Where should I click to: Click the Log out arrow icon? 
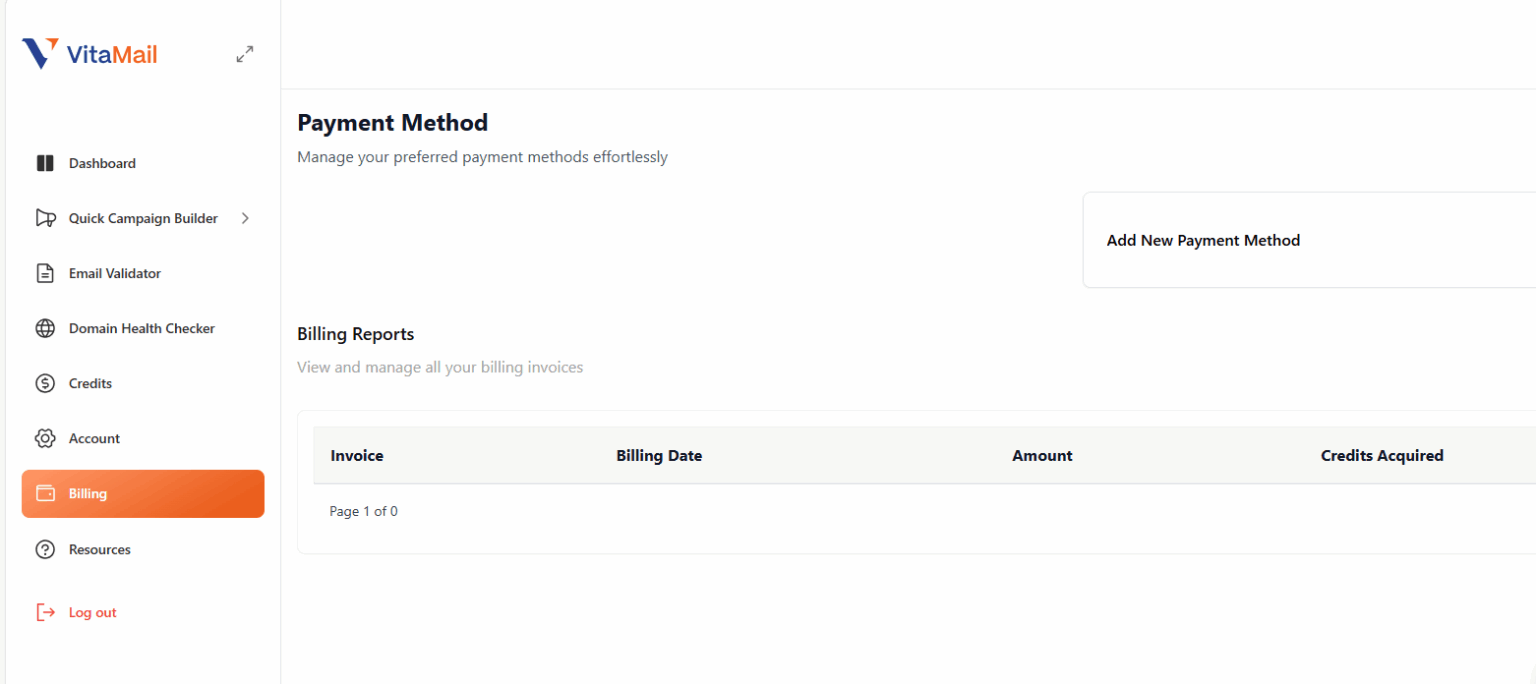(x=45, y=612)
